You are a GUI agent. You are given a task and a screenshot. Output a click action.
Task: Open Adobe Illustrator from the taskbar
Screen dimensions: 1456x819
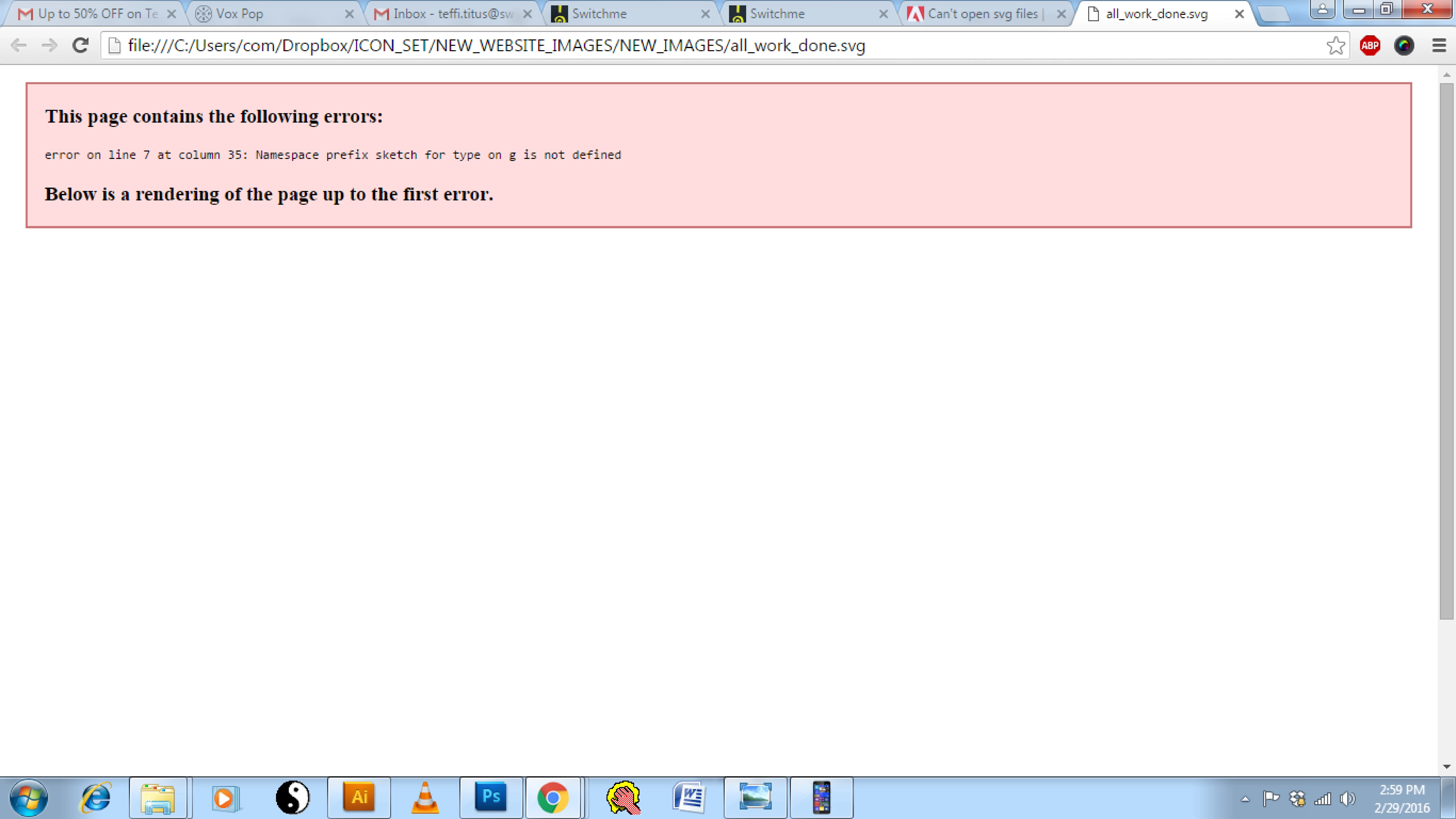click(359, 798)
